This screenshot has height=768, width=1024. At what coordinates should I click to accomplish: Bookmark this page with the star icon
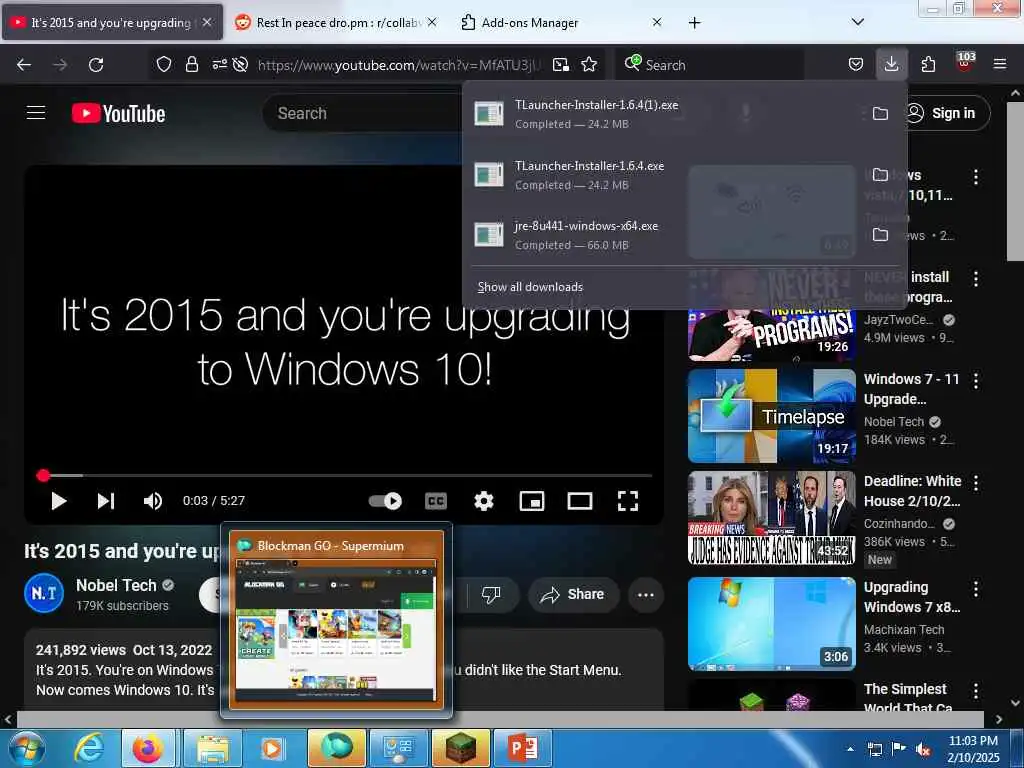point(589,65)
